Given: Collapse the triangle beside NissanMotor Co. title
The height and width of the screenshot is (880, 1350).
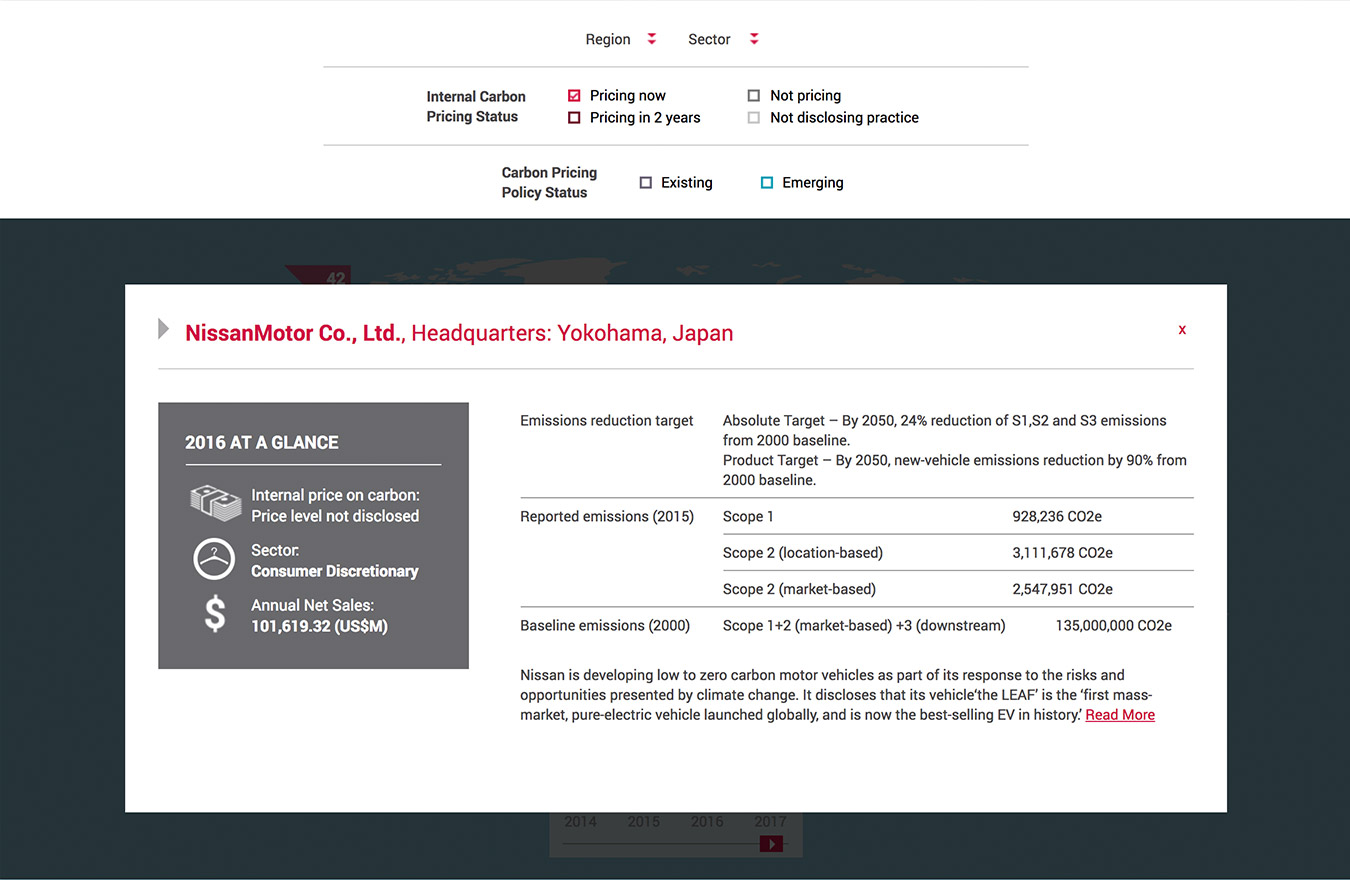Looking at the screenshot, I should click(x=163, y=329).
